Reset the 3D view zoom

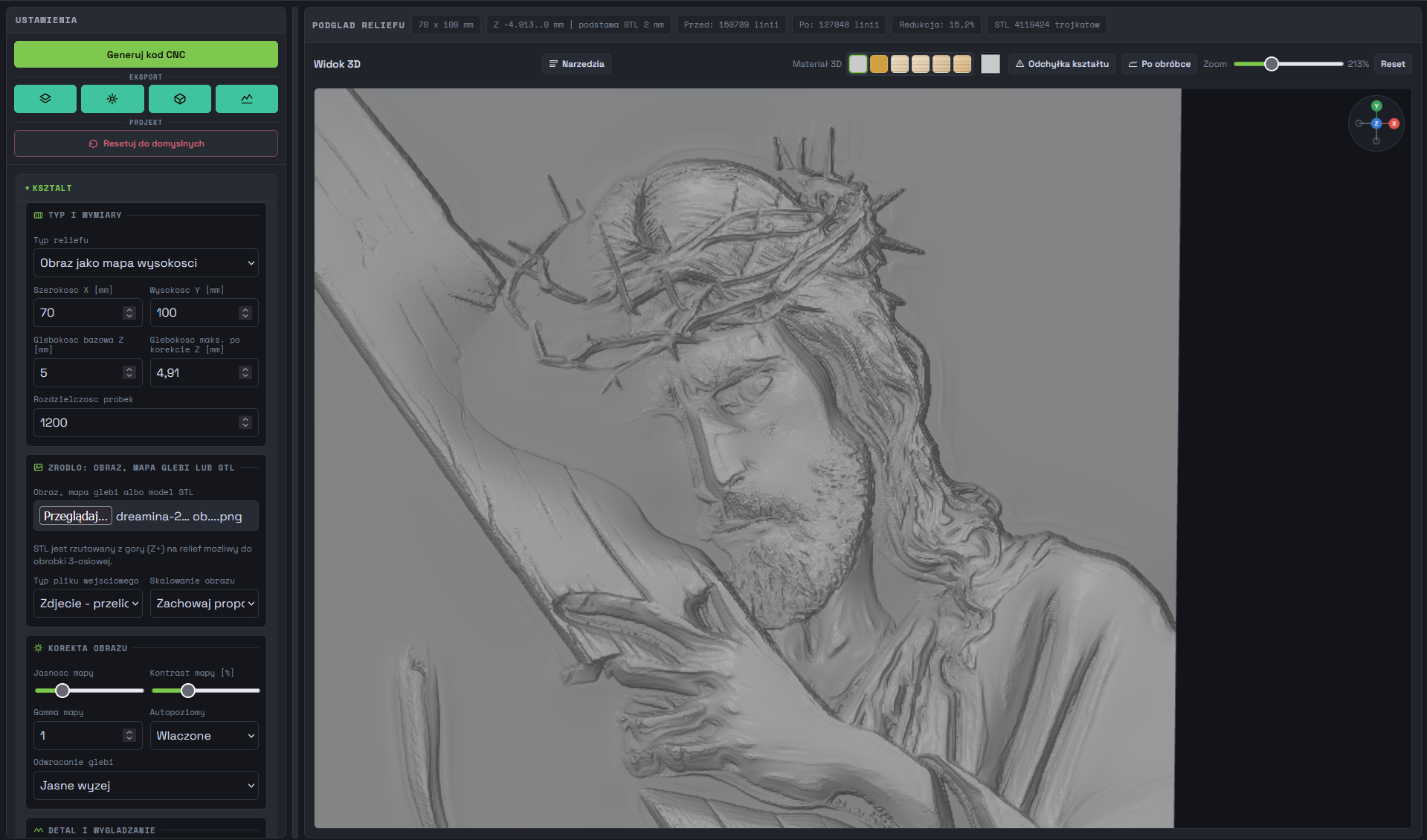tap(1393, 64)
